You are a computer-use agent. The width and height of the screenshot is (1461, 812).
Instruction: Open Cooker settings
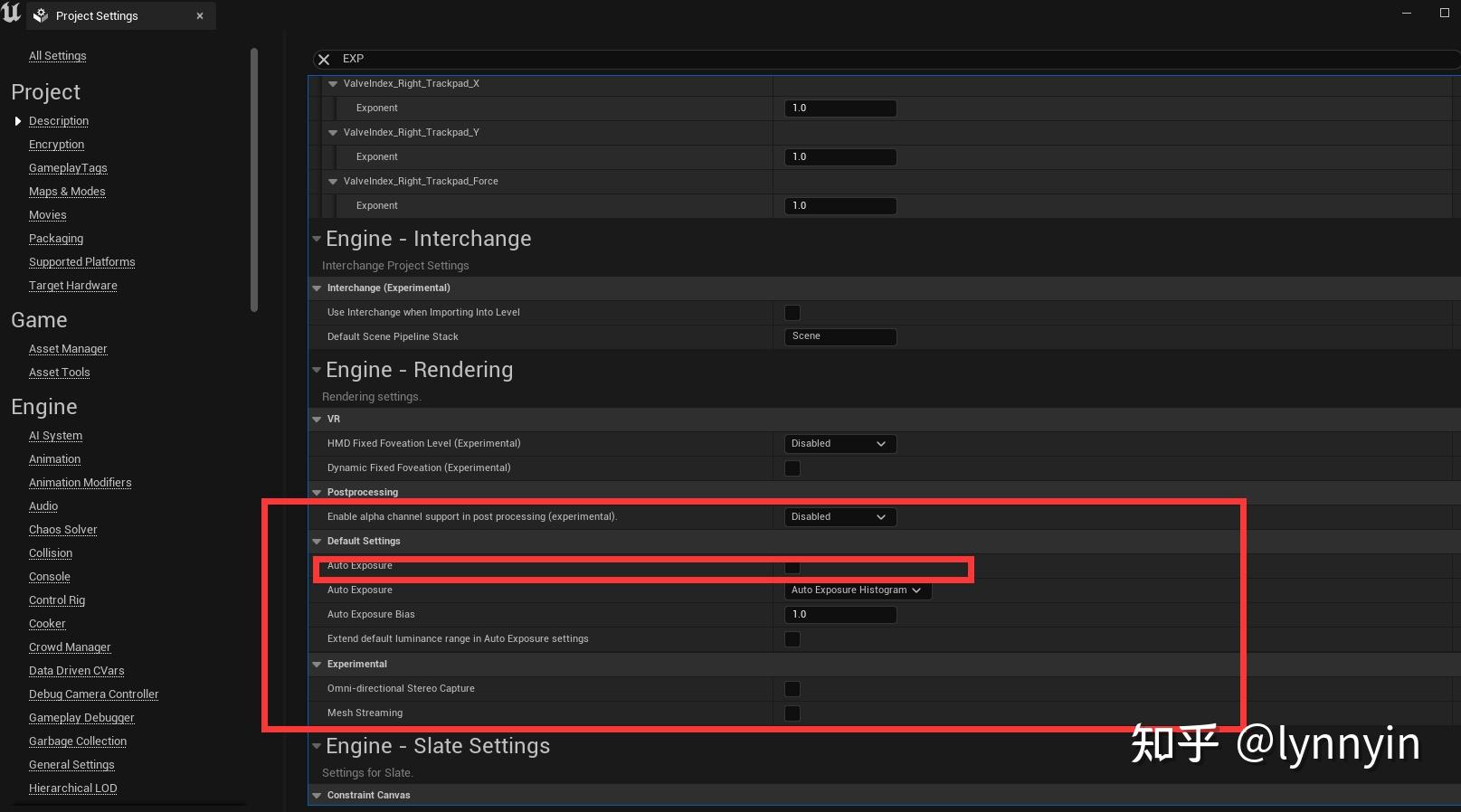[x=47, y=624]
